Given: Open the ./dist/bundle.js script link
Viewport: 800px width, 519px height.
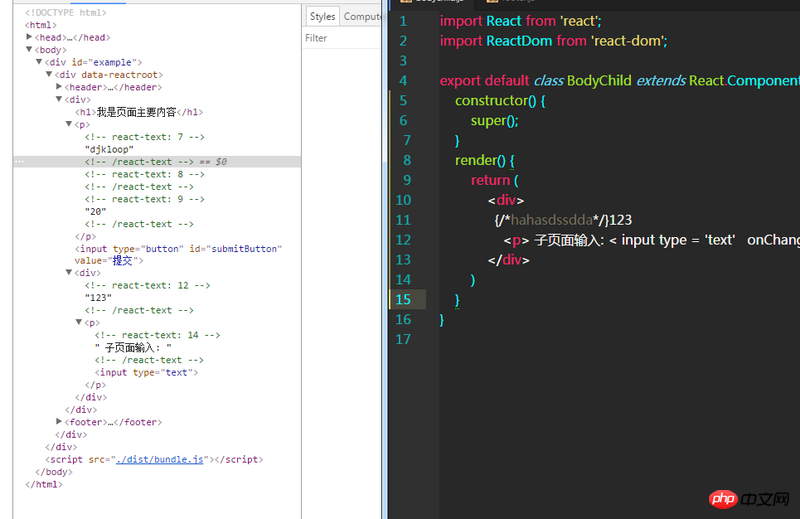Looking at the screenshot, I should pyautogui.click(x=160, y=459).
